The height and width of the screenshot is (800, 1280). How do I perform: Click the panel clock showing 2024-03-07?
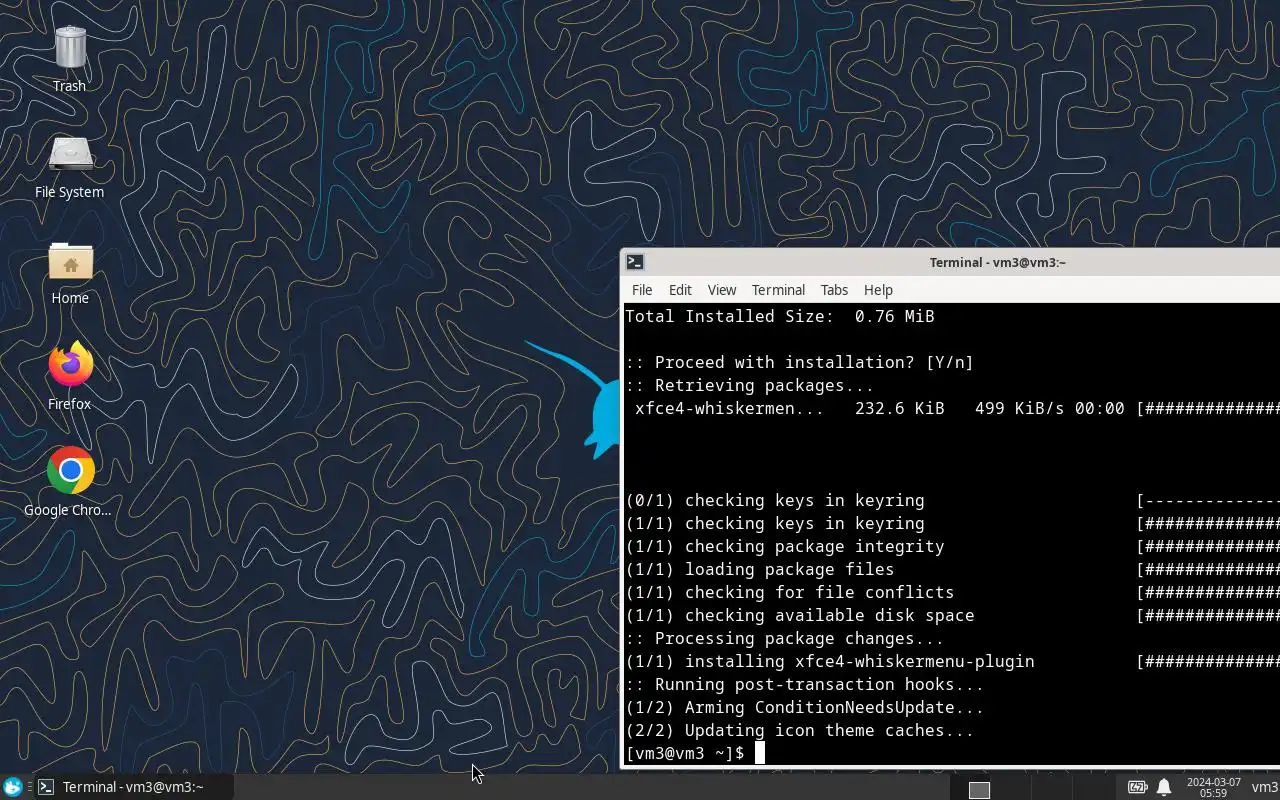(x=1213, y=787)
